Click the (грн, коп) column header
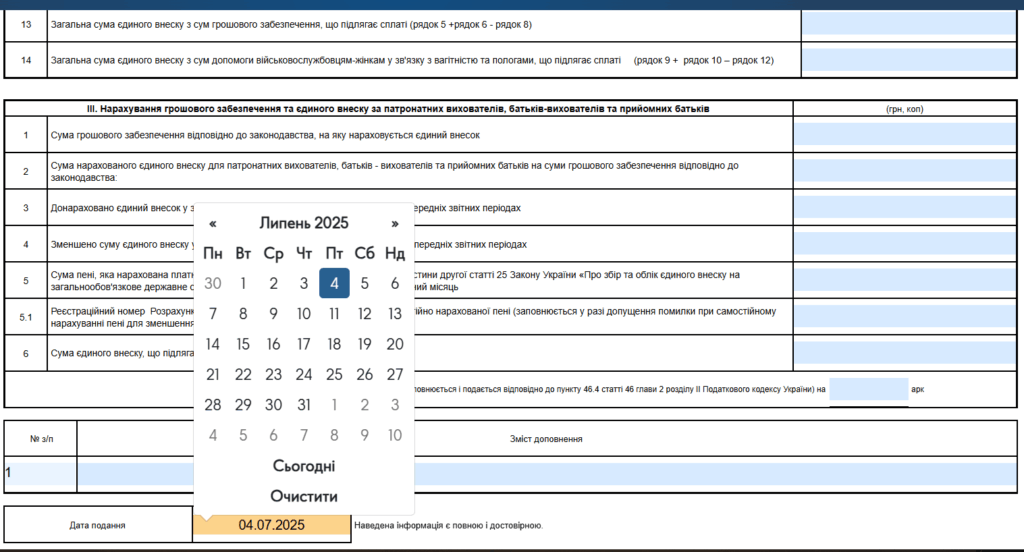The image size is (1024, 552). point(904,109)
